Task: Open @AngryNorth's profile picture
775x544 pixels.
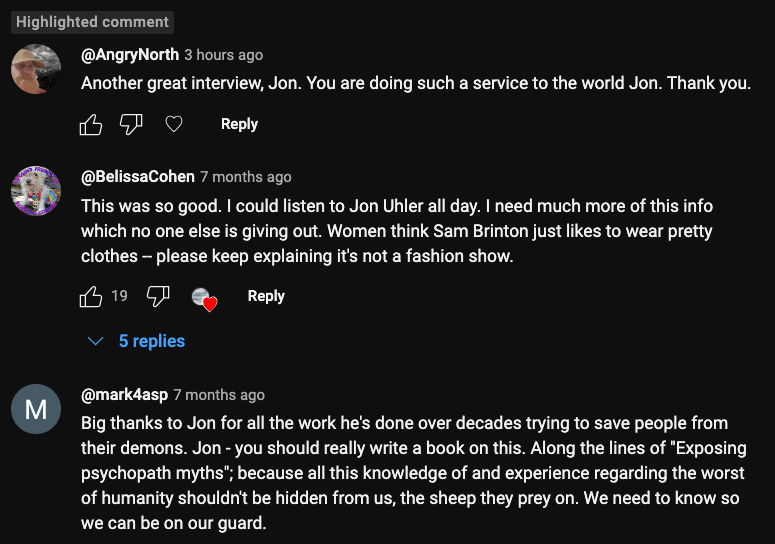Action: (36, 69)
